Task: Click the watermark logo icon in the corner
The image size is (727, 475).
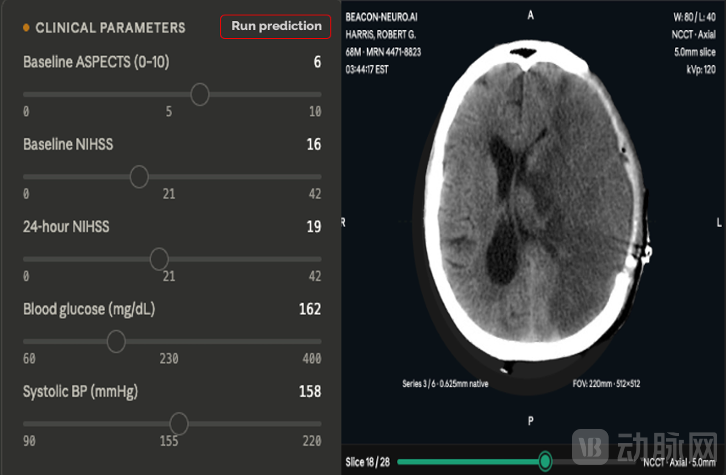Action: click(590, 447)
